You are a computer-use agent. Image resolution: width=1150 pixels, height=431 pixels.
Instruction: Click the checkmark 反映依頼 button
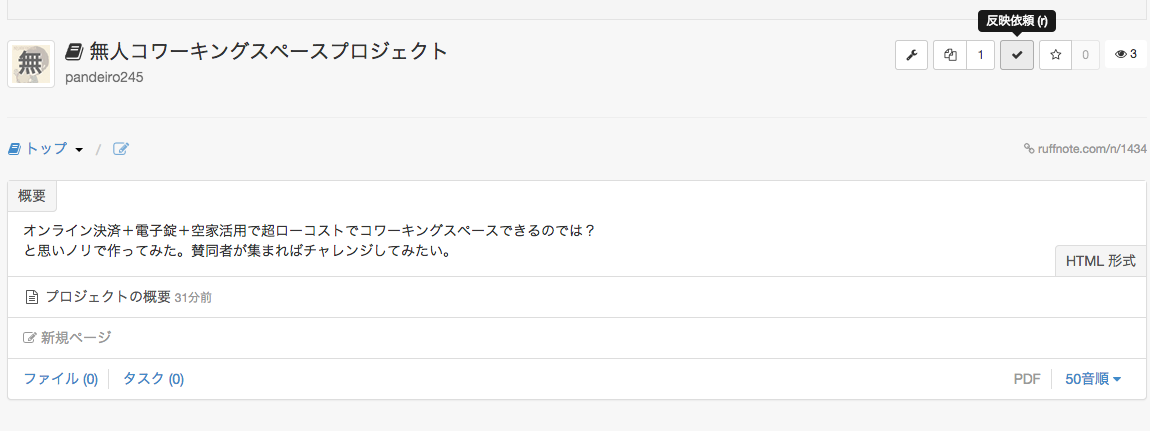click(x=1017, y=55)
